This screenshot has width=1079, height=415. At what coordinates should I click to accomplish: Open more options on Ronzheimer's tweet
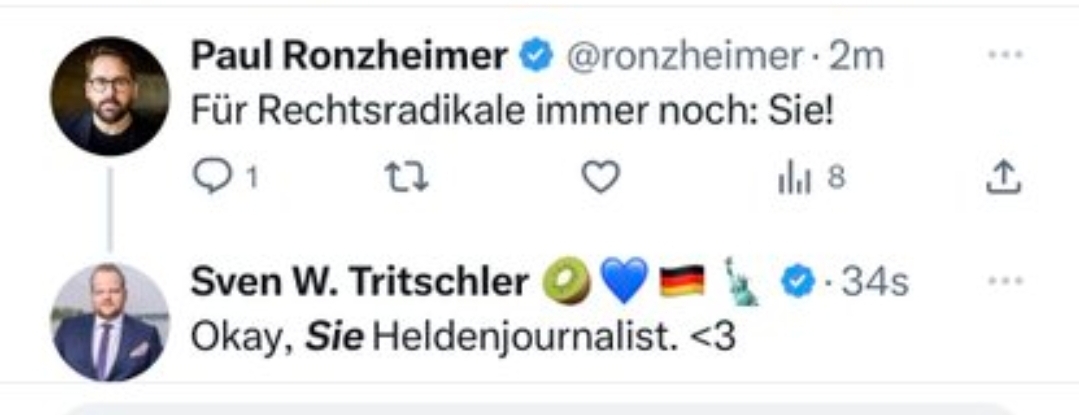[1004, 56]
